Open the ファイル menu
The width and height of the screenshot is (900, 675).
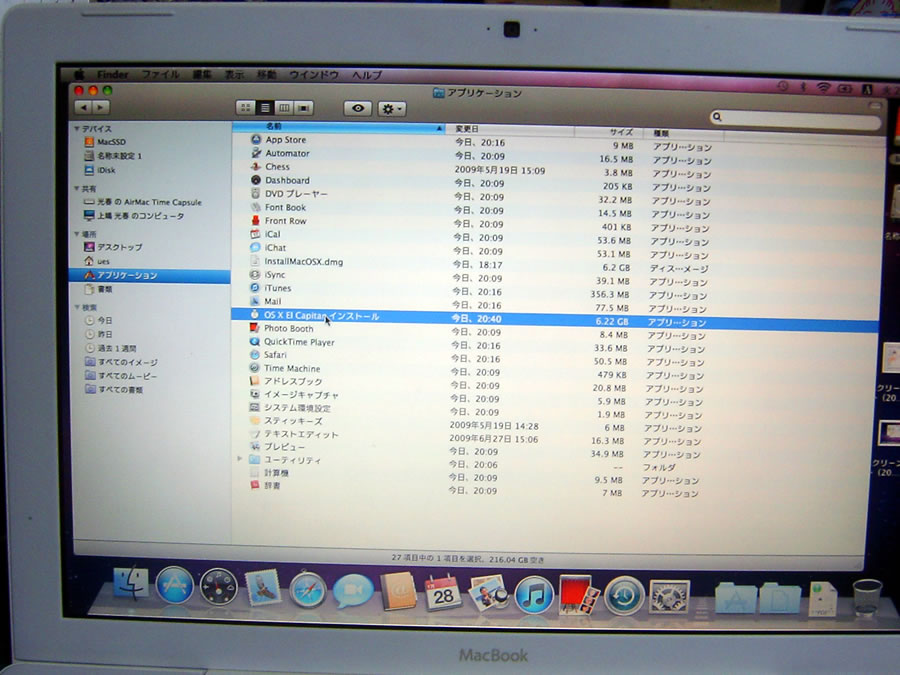pos(160,75)
